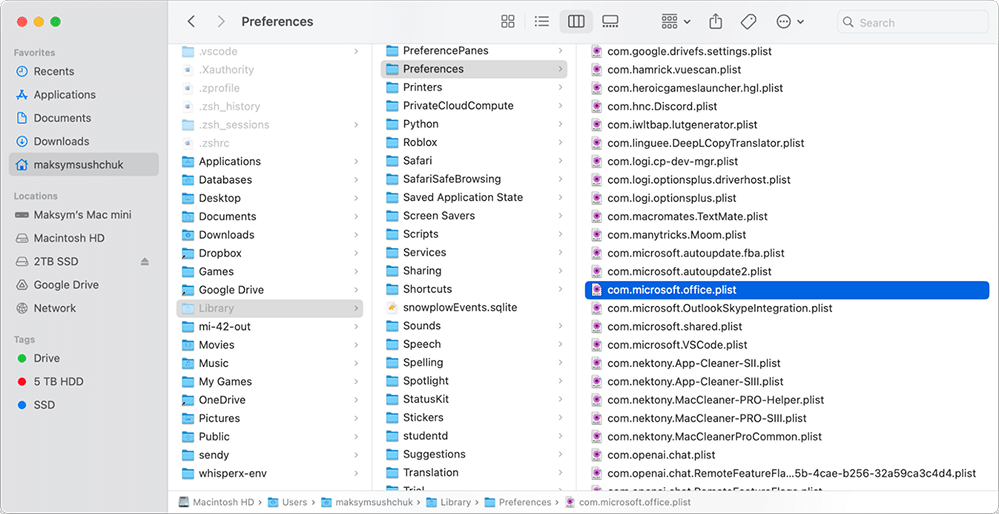Select com.microsoft.office.plist file

[x=787, y=290]
